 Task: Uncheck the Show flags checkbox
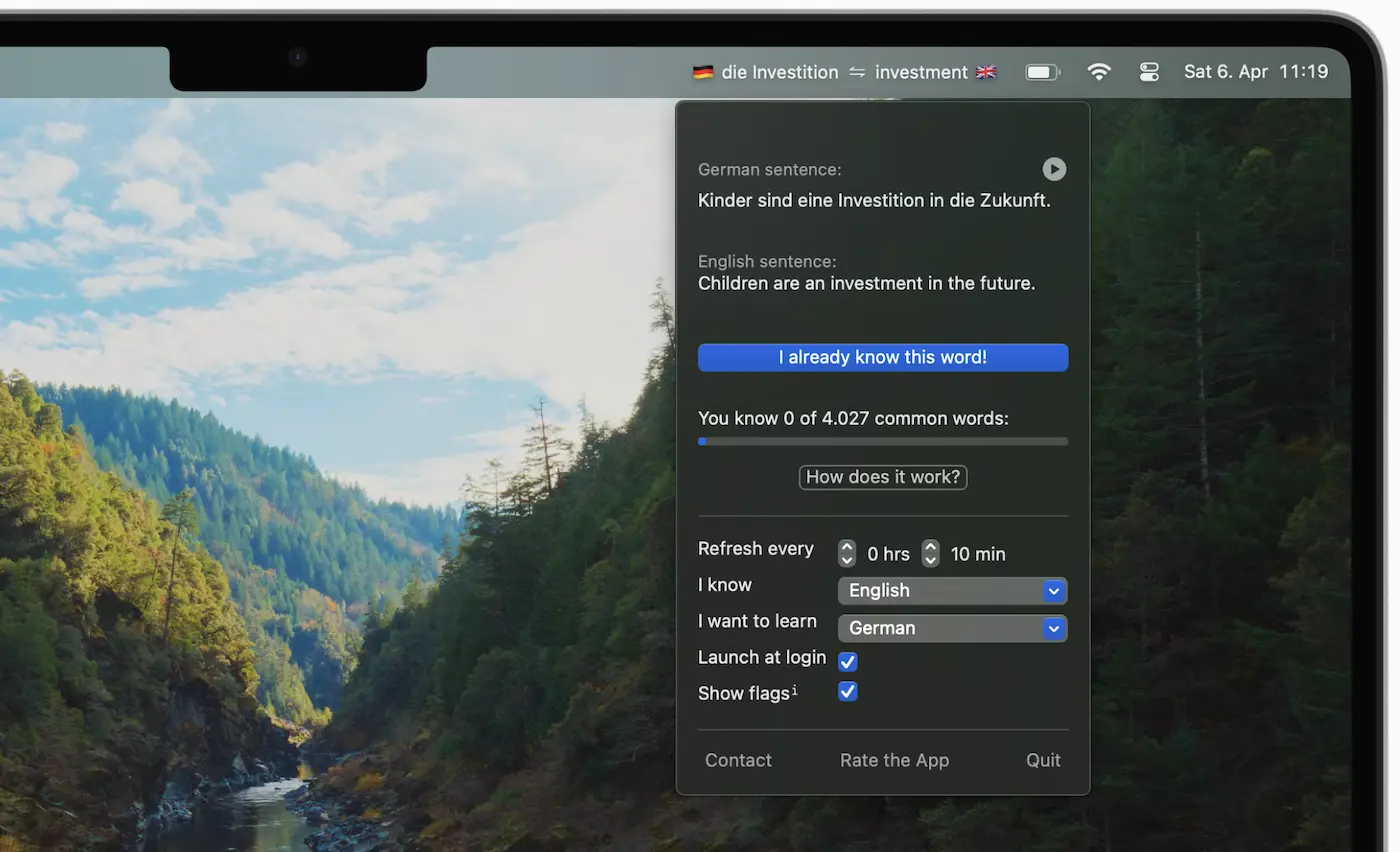click(x=847, y=692)
